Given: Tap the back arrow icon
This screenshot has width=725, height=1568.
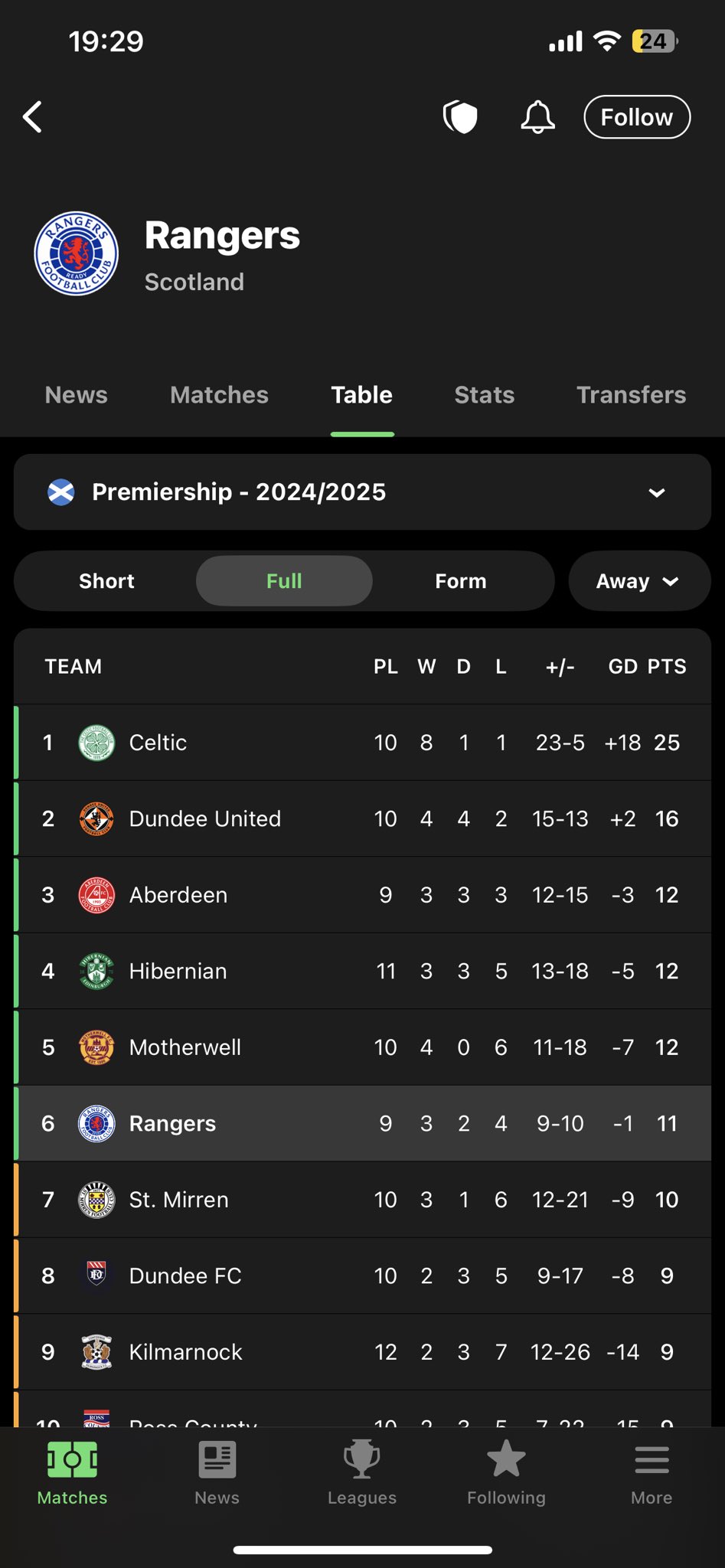Looking at the screenshot, I should [32, 117].
